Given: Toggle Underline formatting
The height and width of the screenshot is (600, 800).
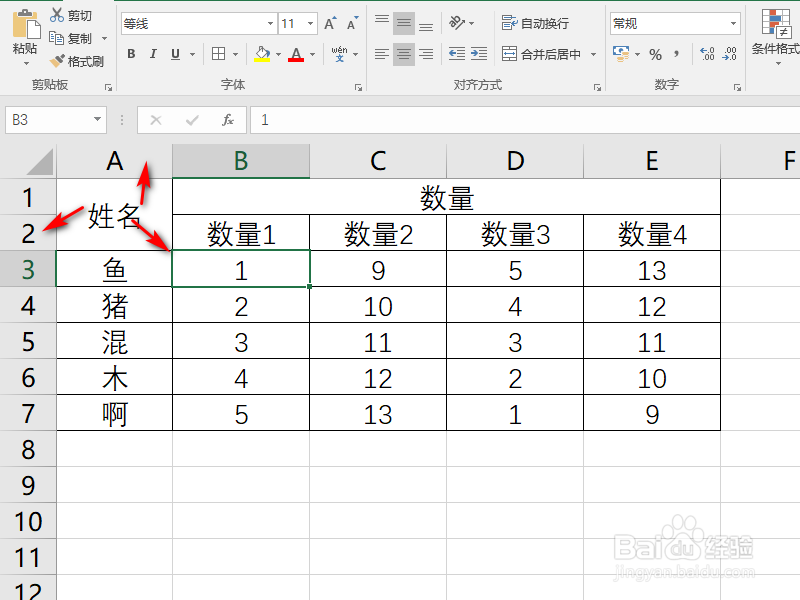Looking at the screenshot, I should tap(176, 54).
